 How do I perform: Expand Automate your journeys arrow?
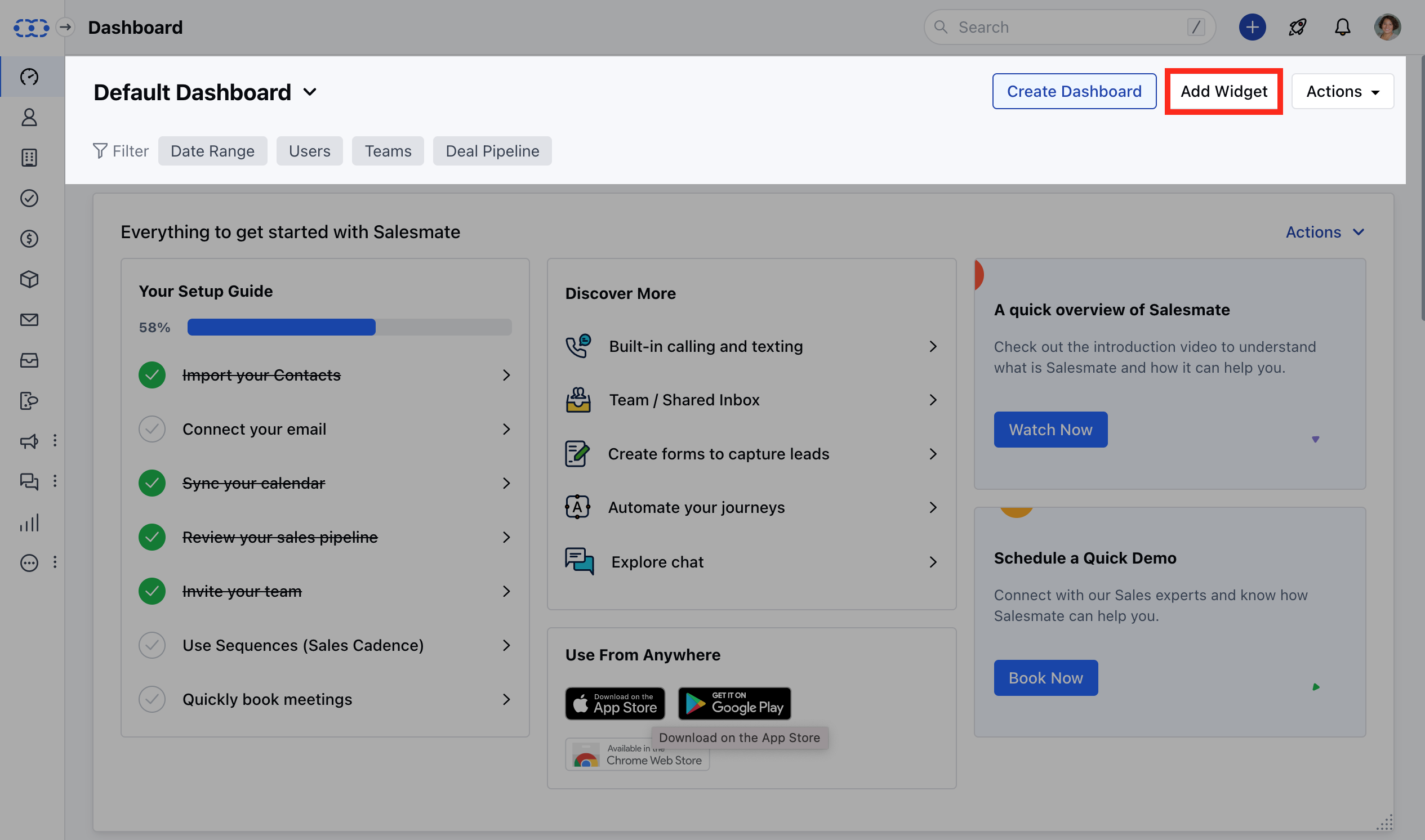(x=933, y=507)
